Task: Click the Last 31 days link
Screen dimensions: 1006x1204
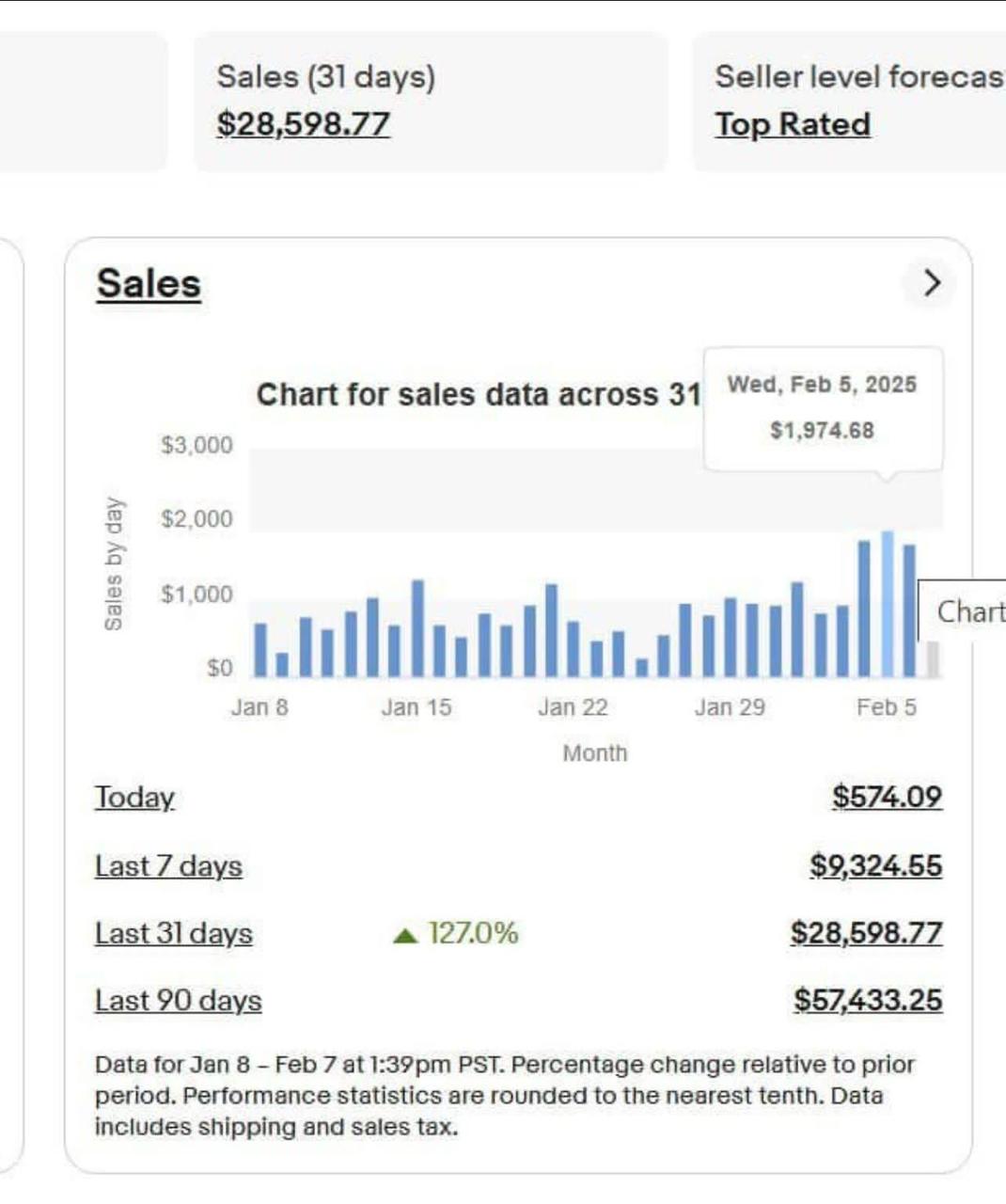Action: [x=172, y=933]
